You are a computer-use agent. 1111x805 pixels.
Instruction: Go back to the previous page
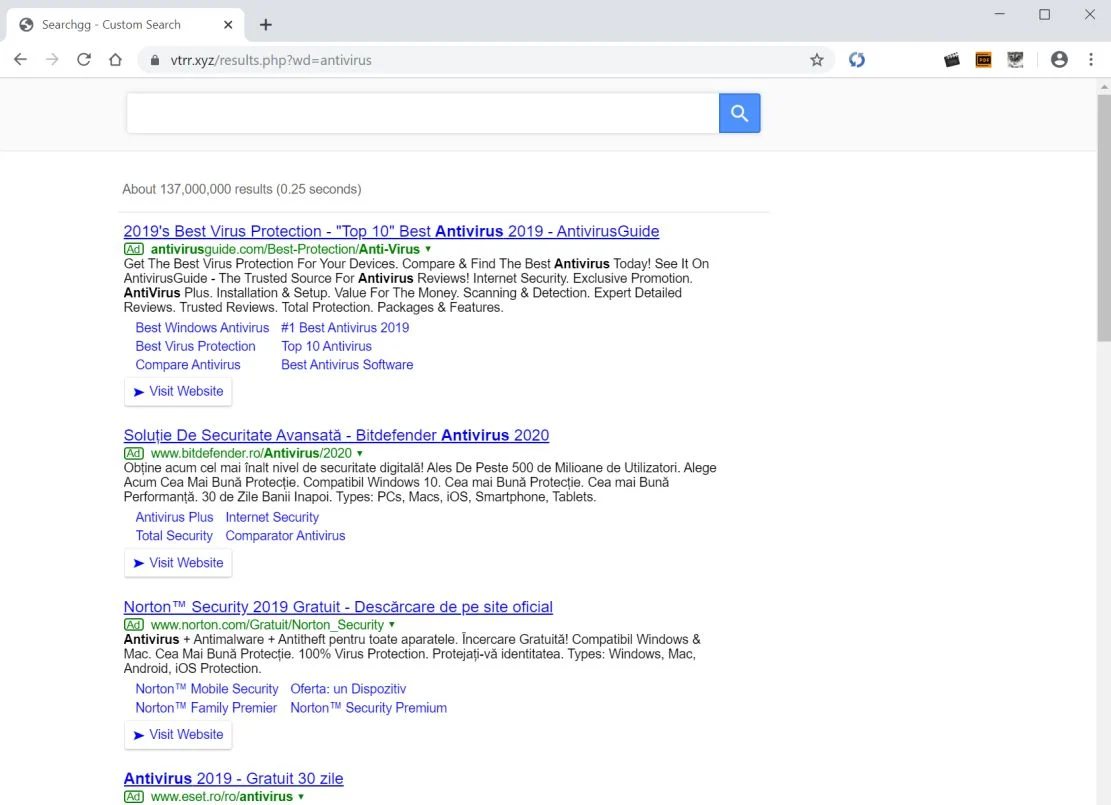(x=21, y=60)
